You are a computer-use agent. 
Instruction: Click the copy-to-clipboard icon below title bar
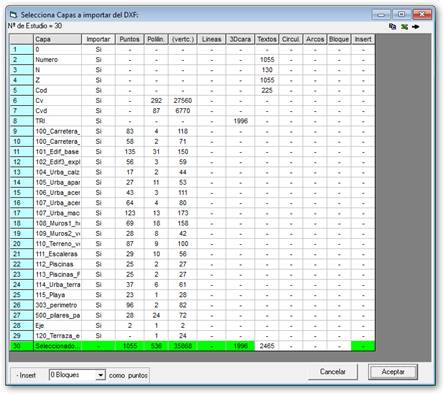click(x=393, y=26)
